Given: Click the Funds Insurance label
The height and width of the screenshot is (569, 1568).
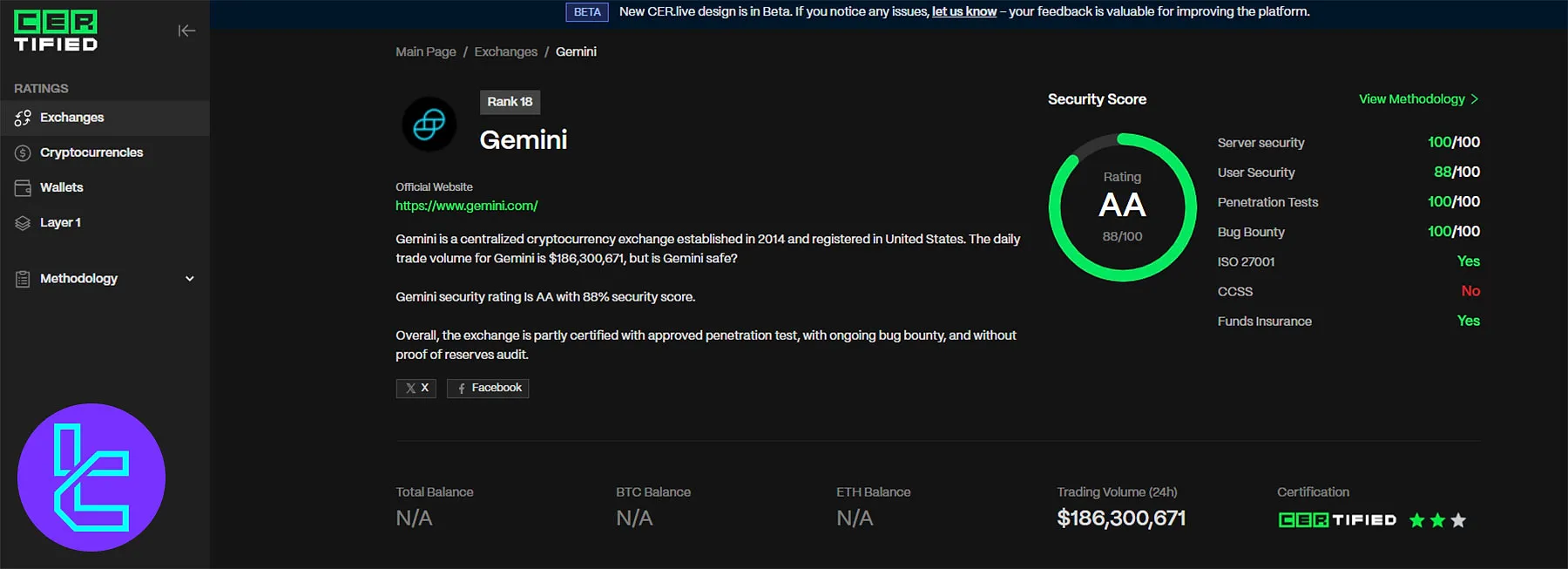Looking at the screenshot, I should pyautogui.click(x=1265, y=322).
